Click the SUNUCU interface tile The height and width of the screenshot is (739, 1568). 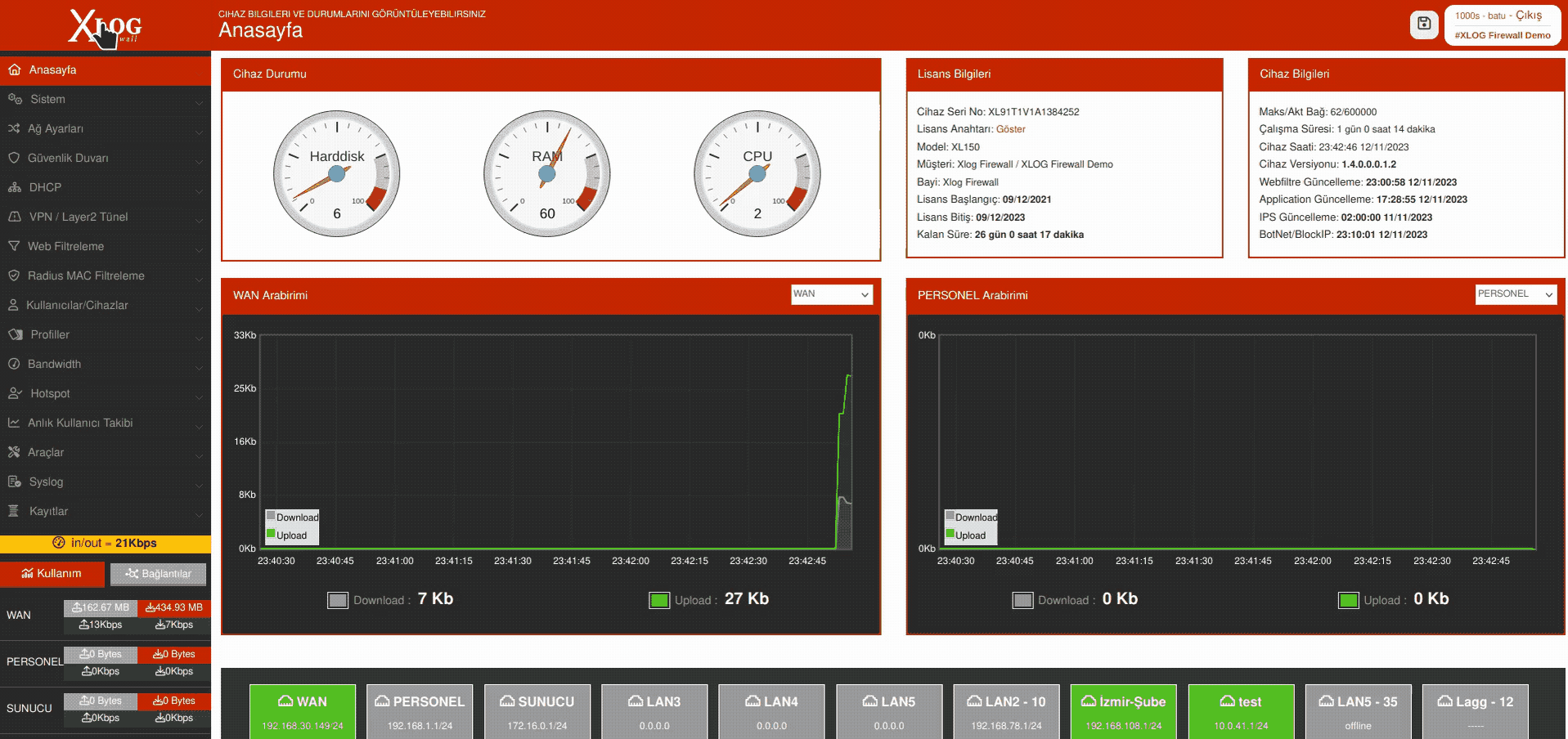pos(537,711)
